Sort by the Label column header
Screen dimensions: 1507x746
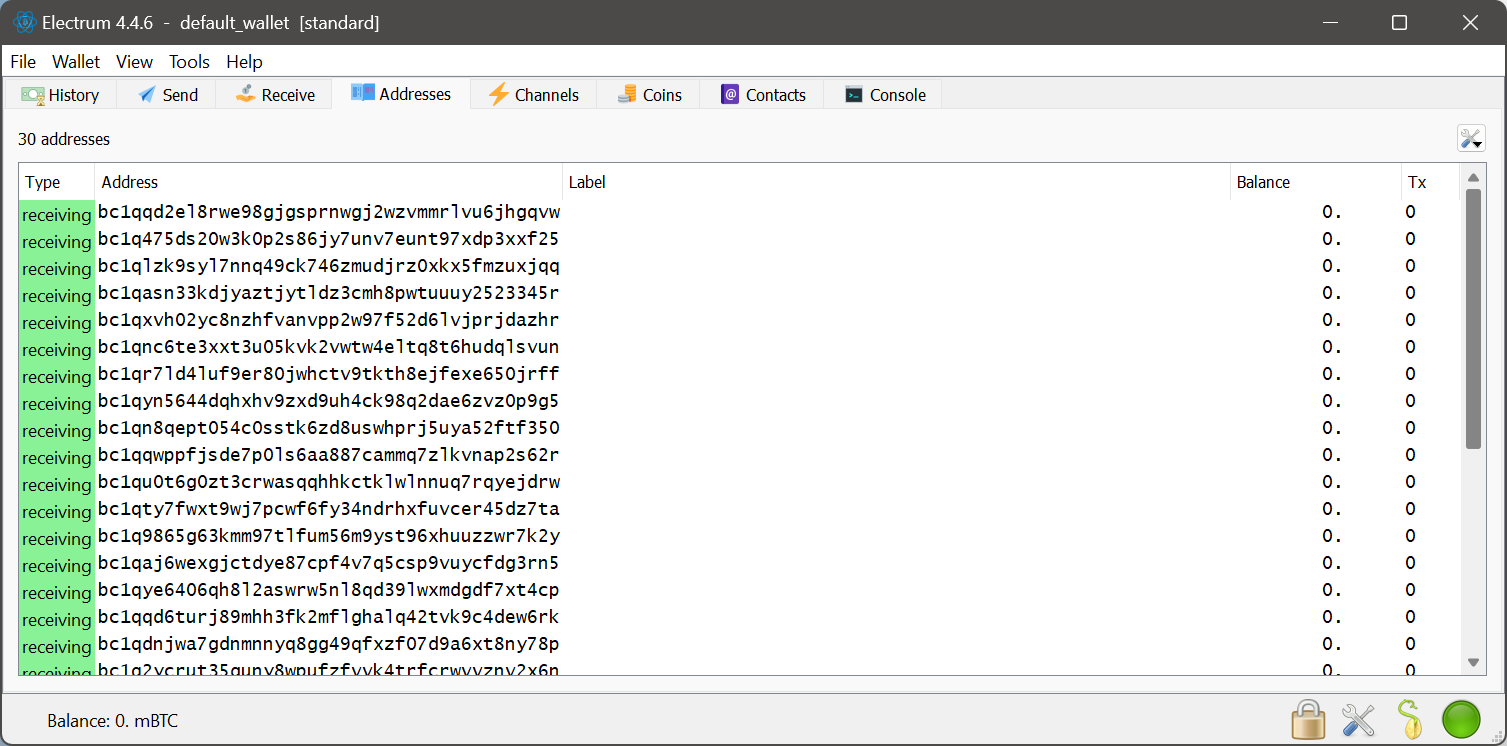[x=896, y=182]
